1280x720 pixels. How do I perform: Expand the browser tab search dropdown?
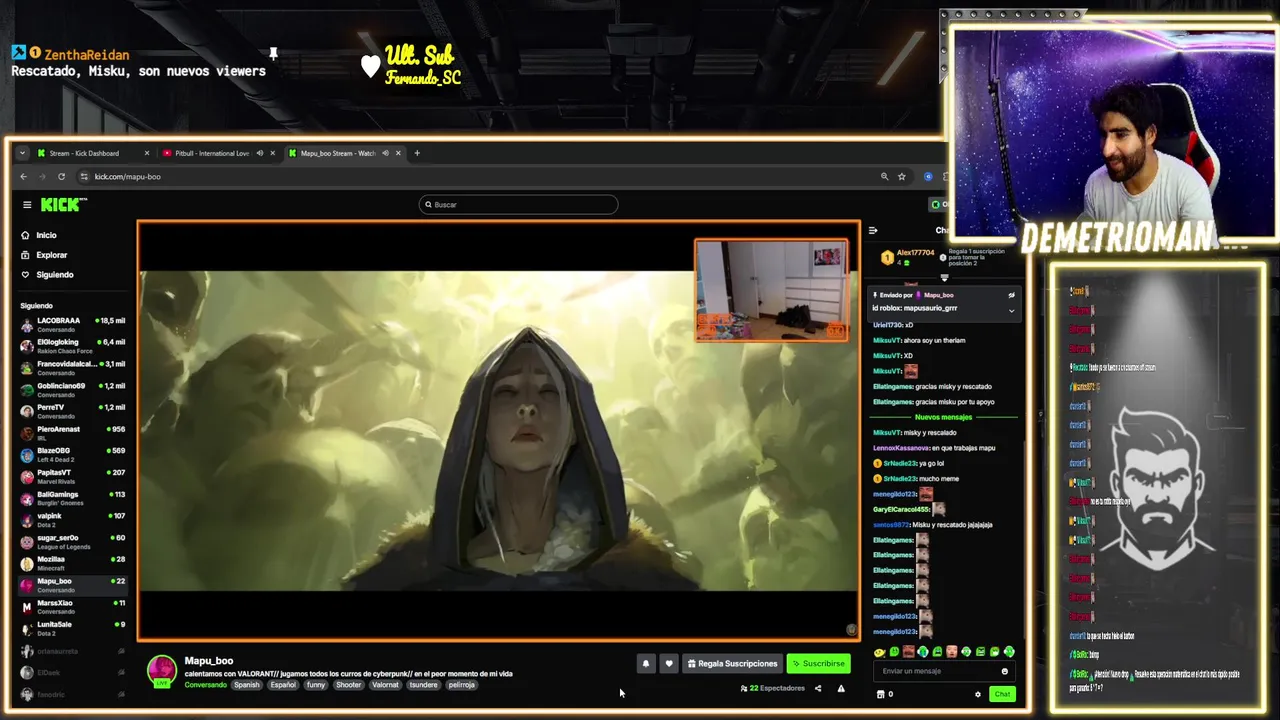[22, 153]
